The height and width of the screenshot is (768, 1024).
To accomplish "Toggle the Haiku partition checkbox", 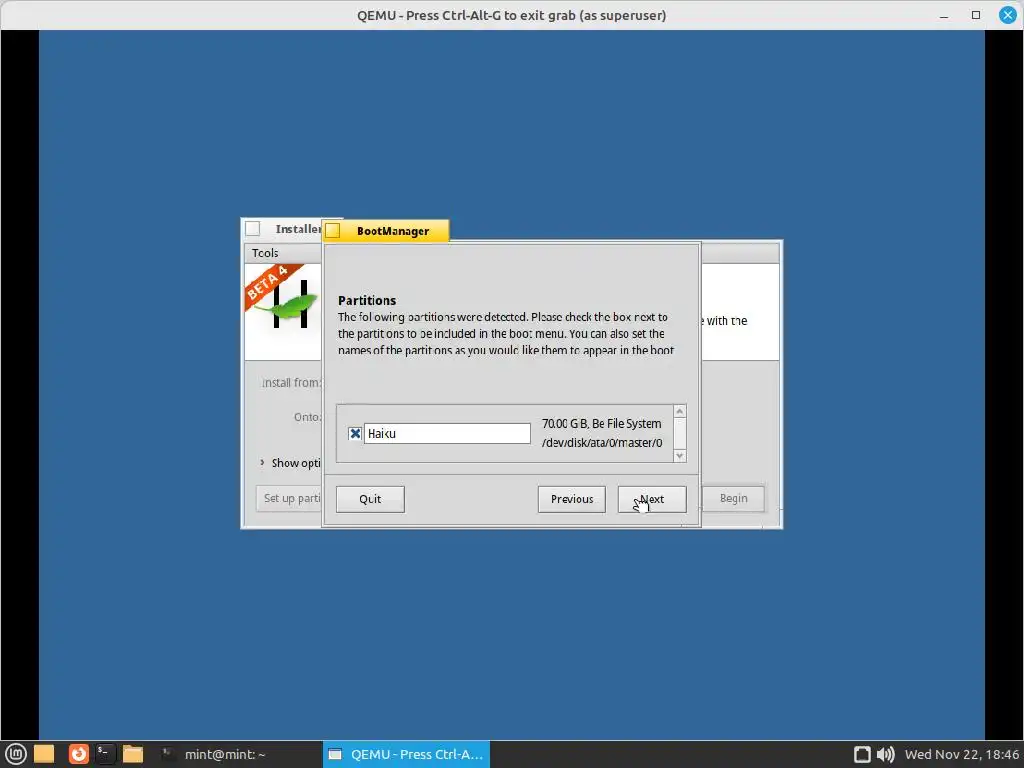I will click(355, 434).
